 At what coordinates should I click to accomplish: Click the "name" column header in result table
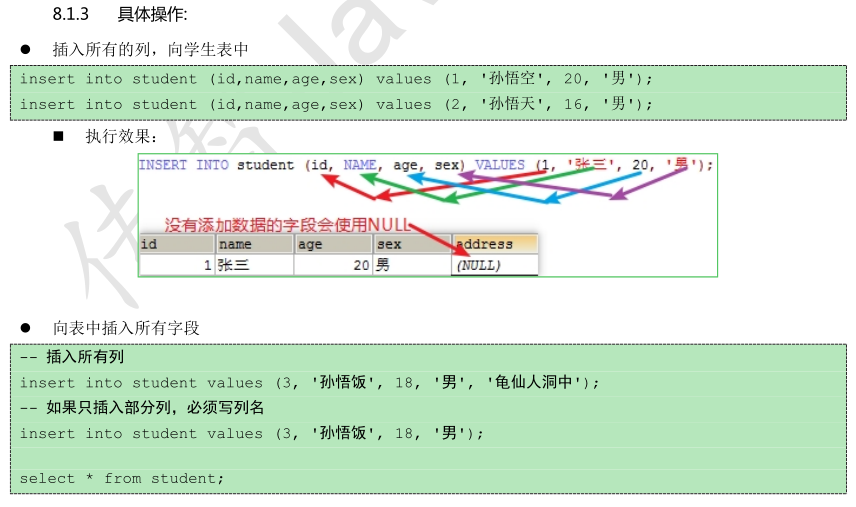(254, 244)
